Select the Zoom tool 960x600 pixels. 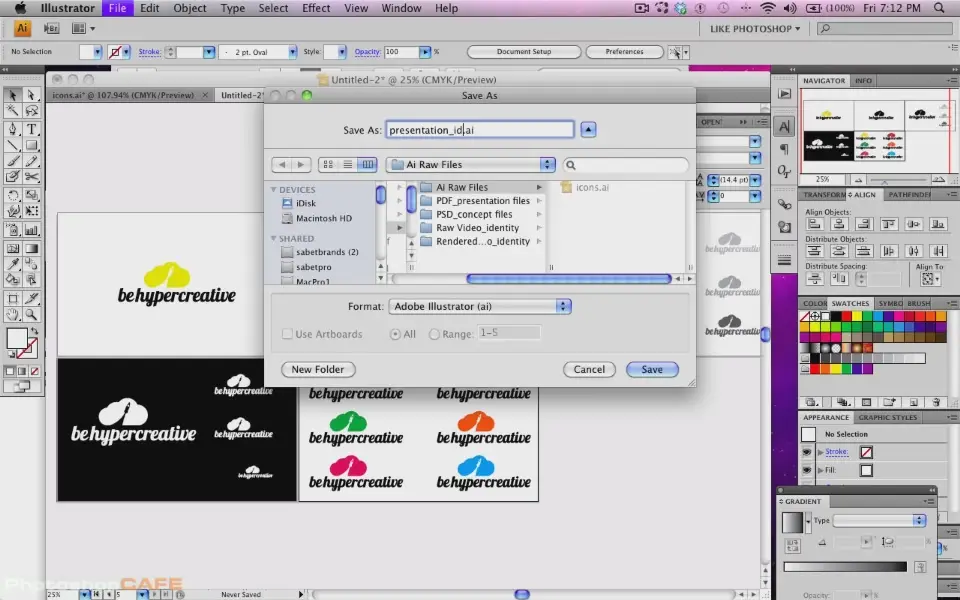click(31, 315)
